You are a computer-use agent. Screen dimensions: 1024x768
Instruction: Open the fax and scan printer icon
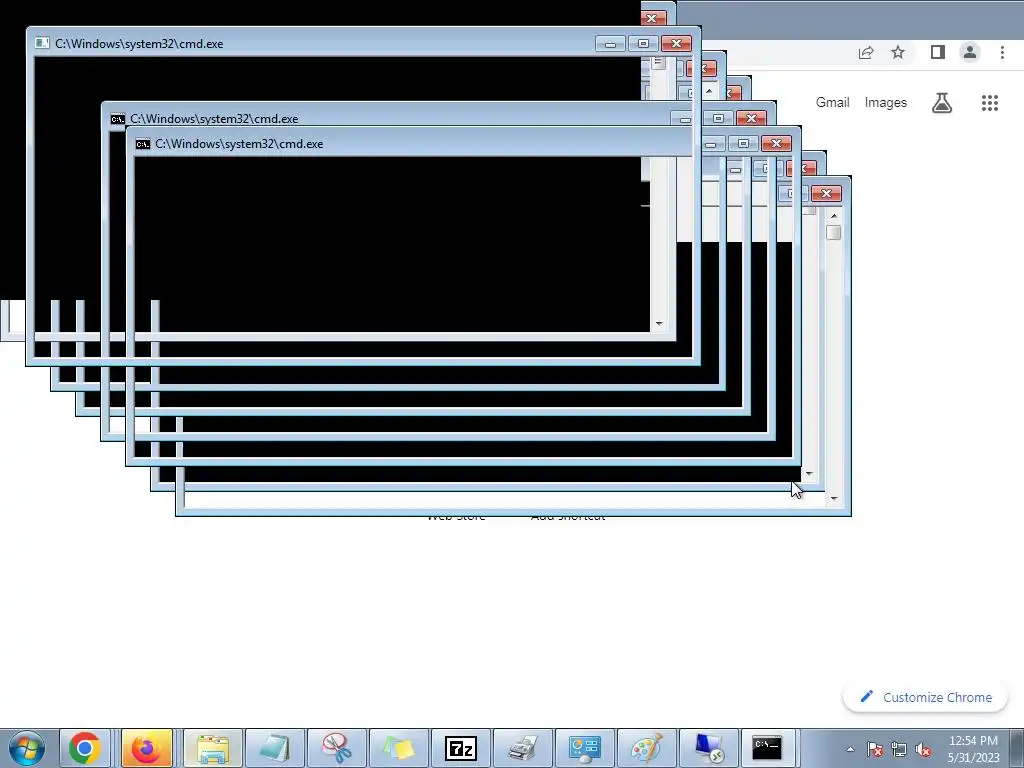click(522, 748)
